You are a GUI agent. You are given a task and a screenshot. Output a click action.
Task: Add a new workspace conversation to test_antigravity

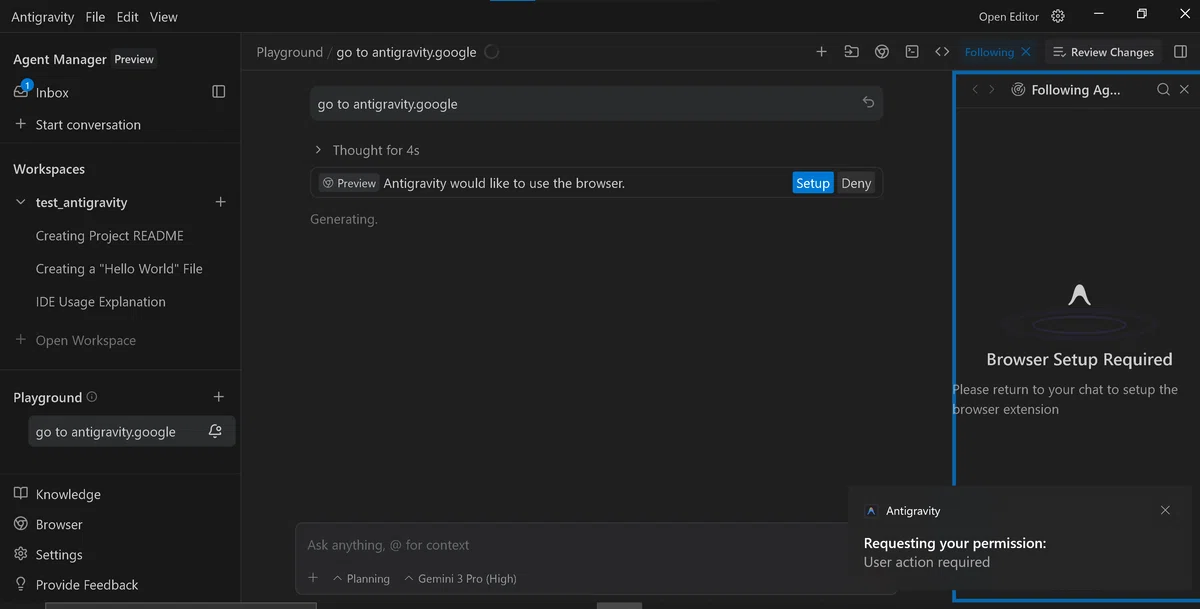point(220,202)
